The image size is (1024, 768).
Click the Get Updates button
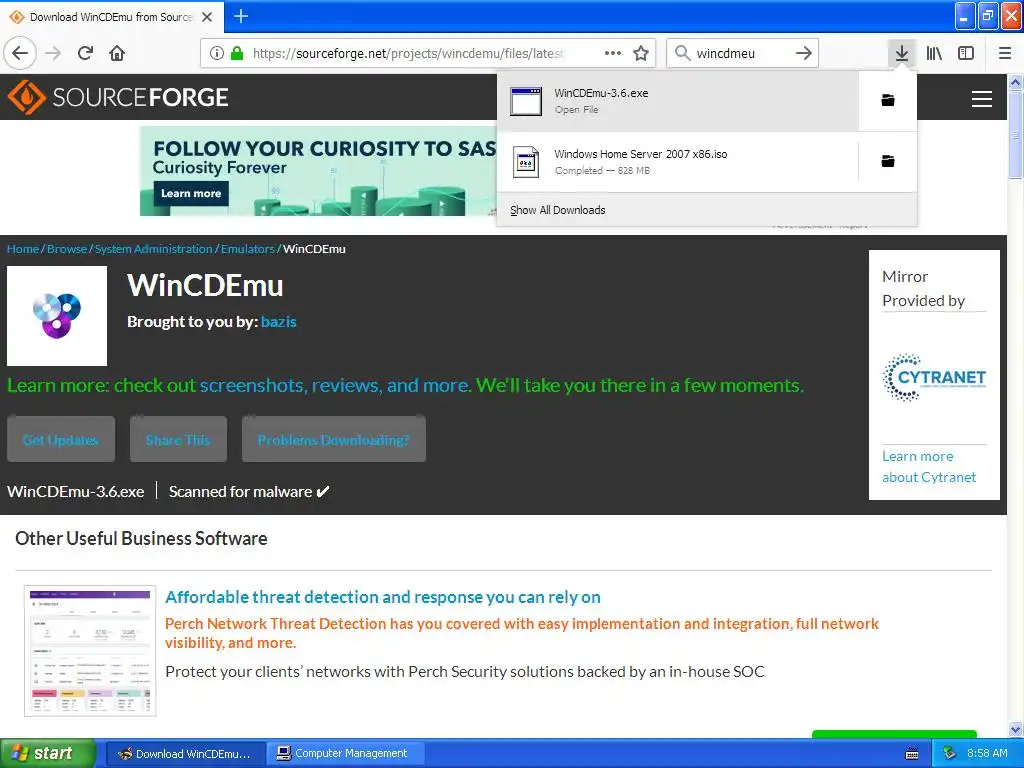pyautogui.click(x=61, y=440)
